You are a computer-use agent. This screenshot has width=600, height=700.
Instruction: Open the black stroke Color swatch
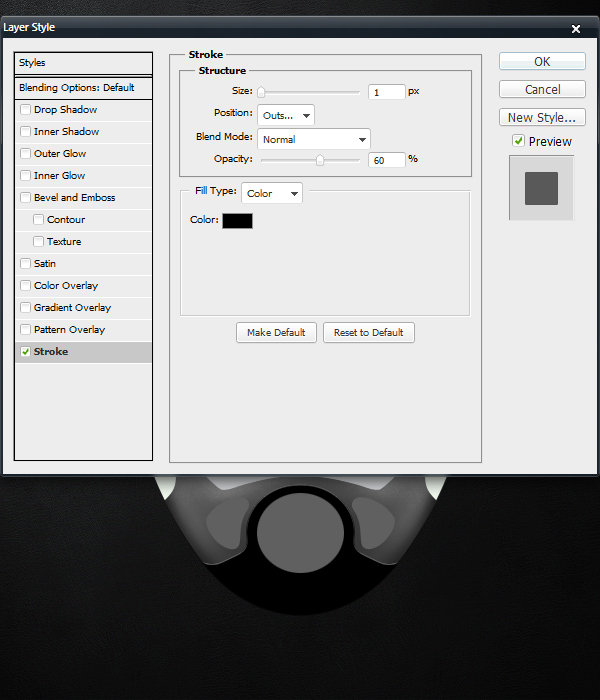[238, 221]
